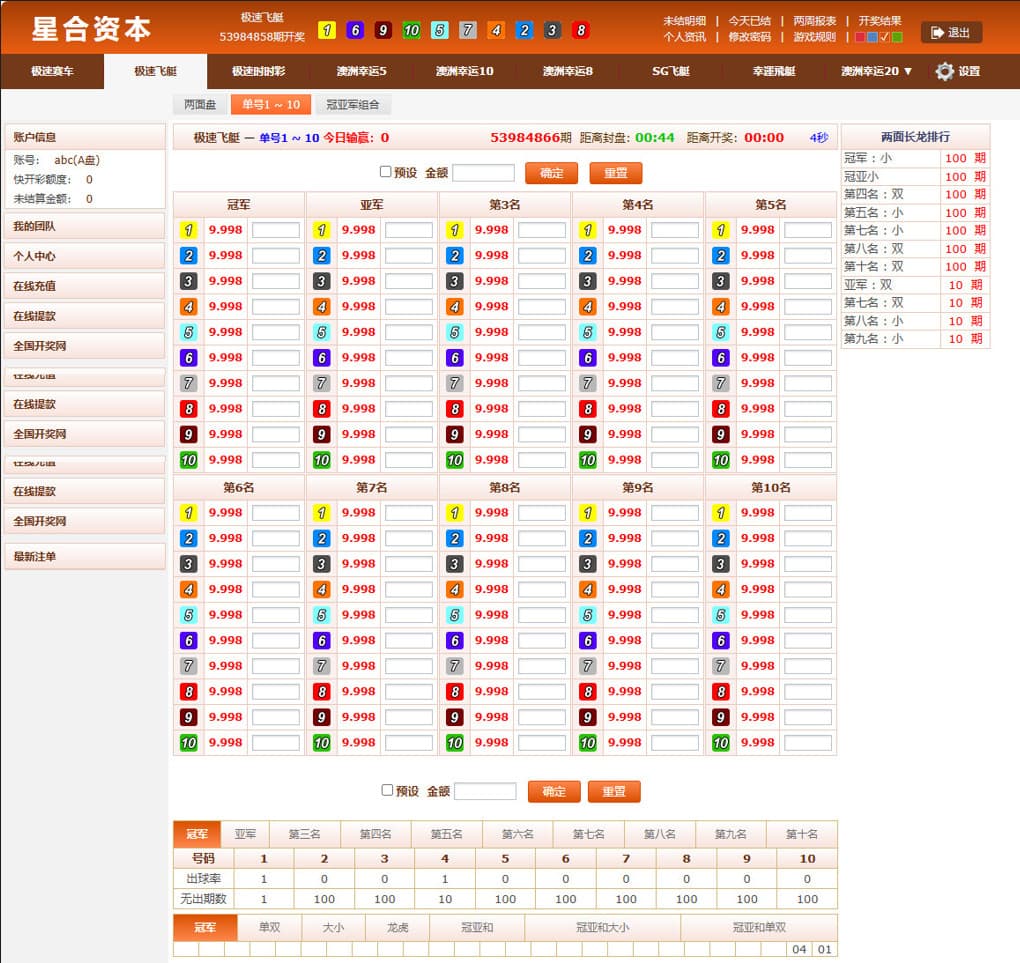Open the 设置 gear icon
The height and width of the screenshot is (963, 1020).
[x=944, y=71]
